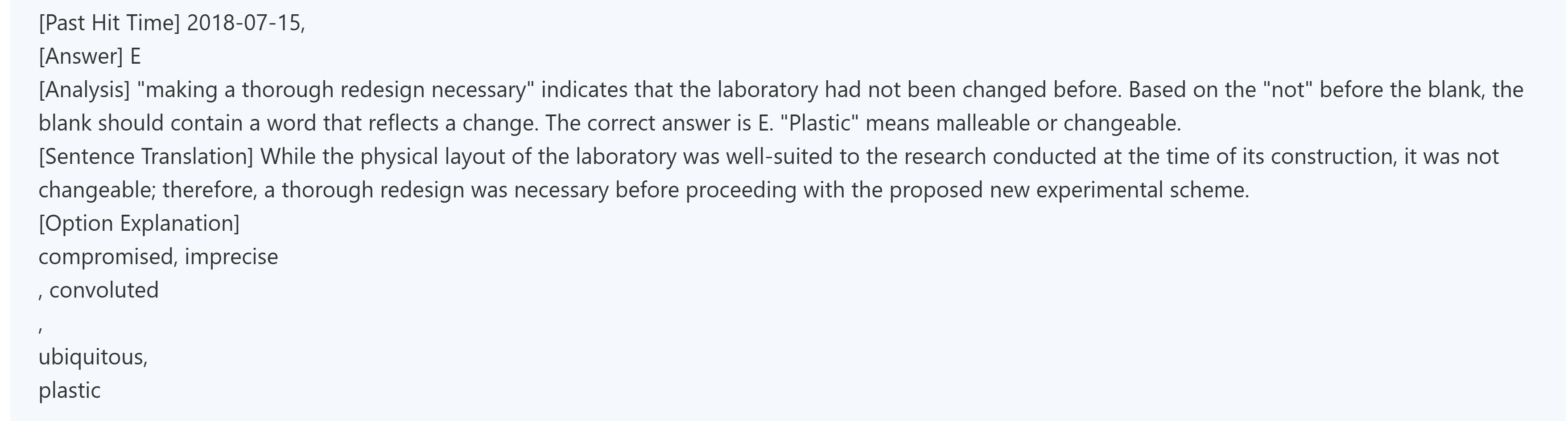Select the option word "ubiquitous"
1568x421 pixels.
coord(91,357)
